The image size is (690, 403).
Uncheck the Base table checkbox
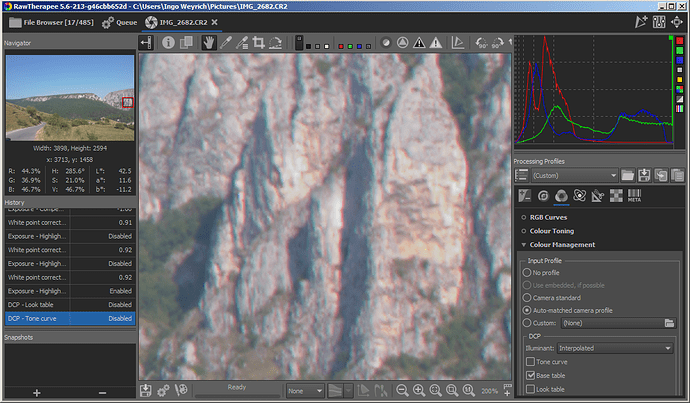click(x=529, y=374)
